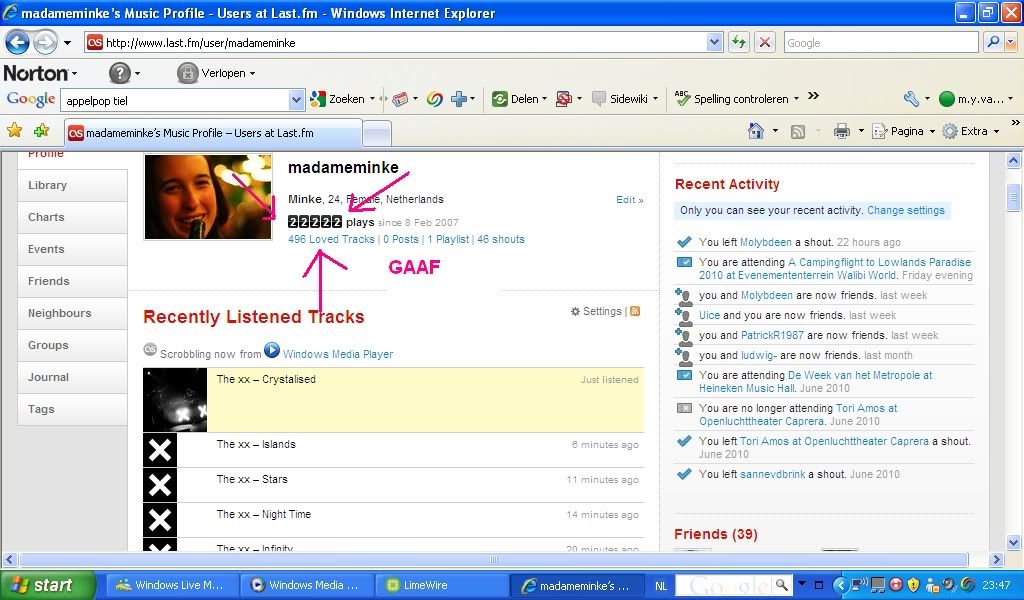Open Charts in the profile sidebar
This screenshot has width=1024, height=600.
pos(72,217)
